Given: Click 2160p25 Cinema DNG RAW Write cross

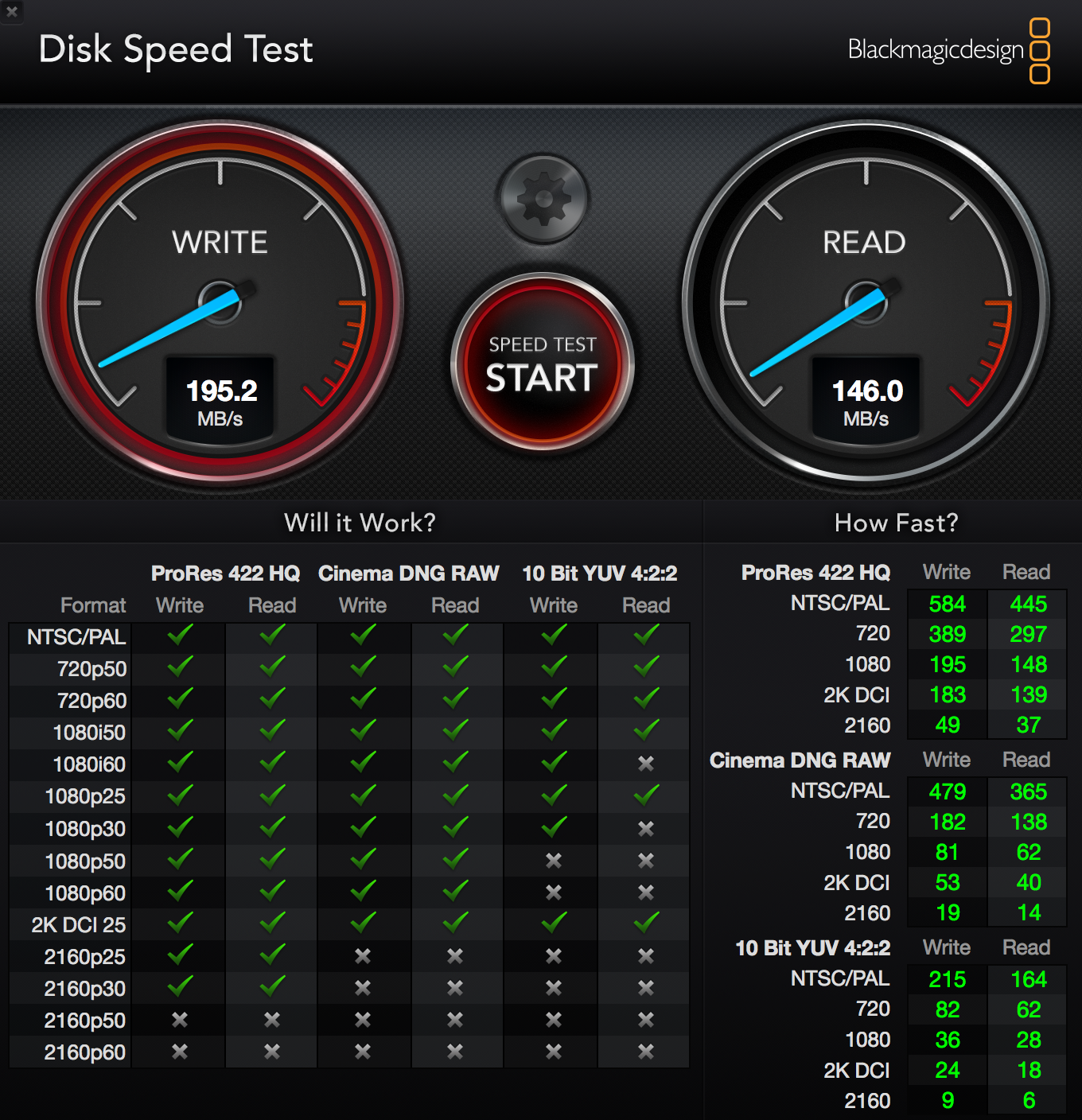Looking at the screenshot, I should pos(363,956).
